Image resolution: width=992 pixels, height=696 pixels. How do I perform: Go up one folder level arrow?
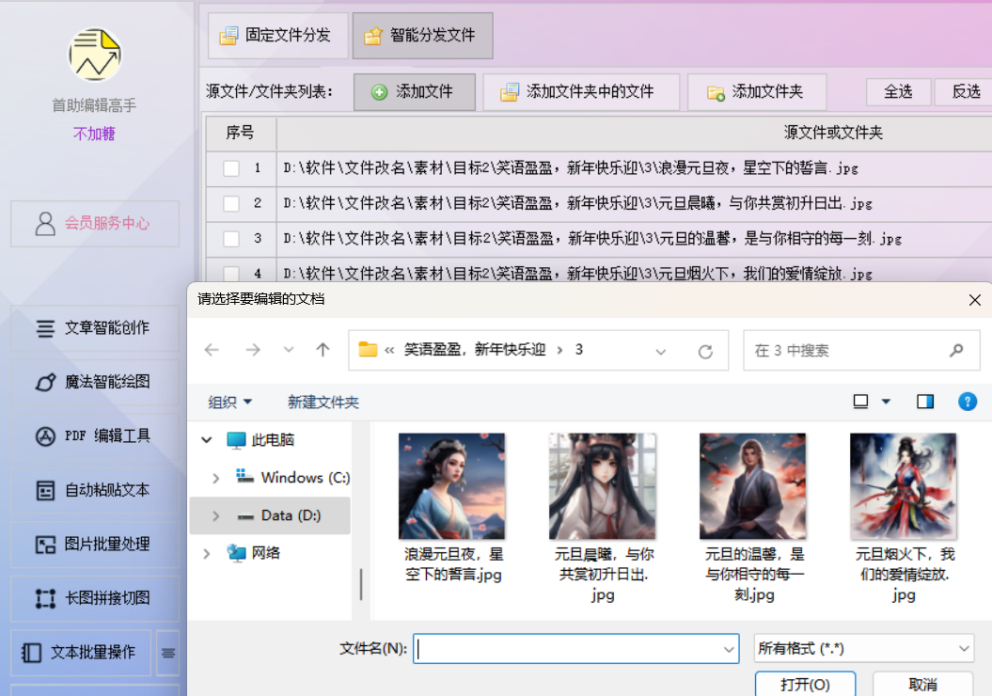323,350
